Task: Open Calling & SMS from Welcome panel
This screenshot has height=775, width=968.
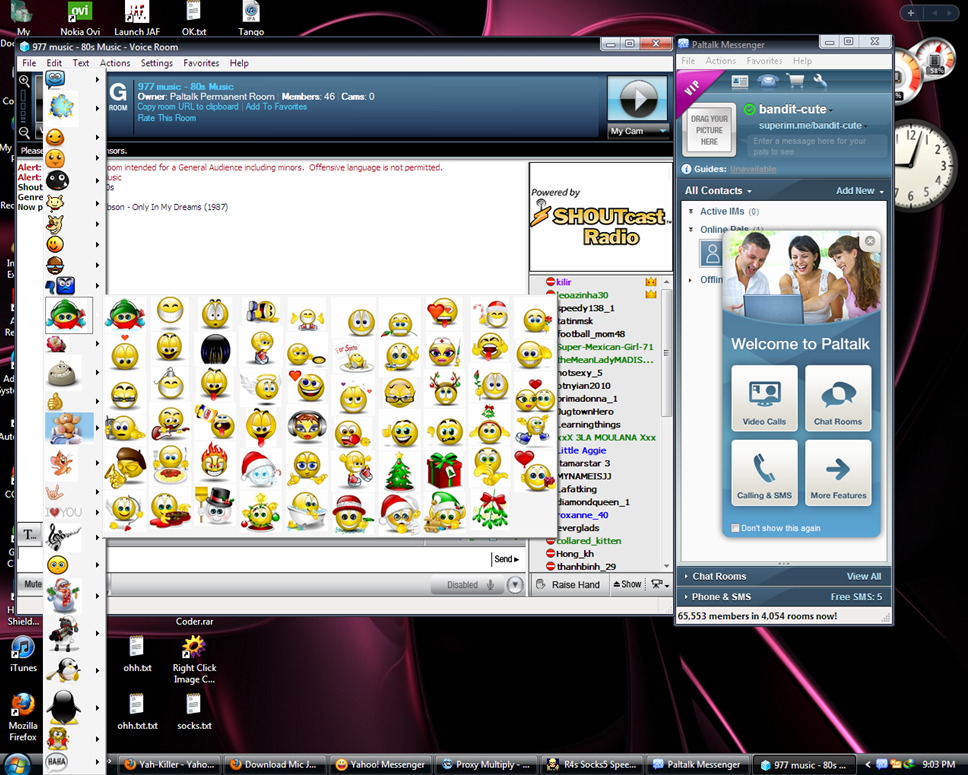Action: coord(764,472)
